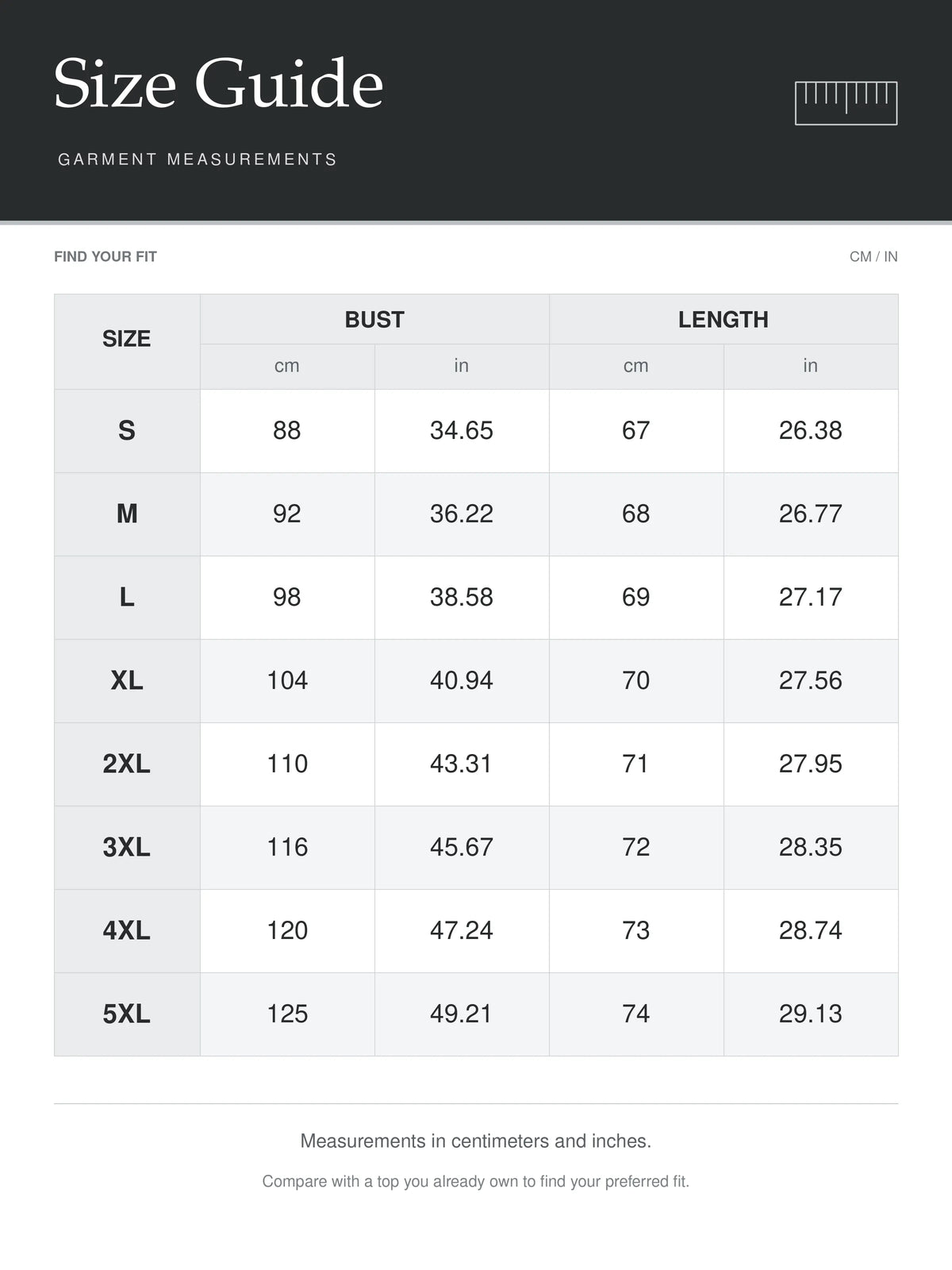Click the 'Compare with a top' footer note

476,1181
